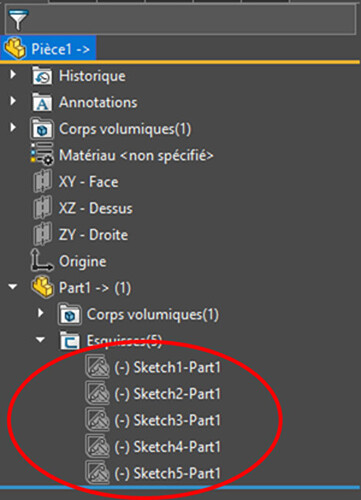Click inside the filter search field
The height and width of the screenshot is (500, 361).
[x=192, y=20]
